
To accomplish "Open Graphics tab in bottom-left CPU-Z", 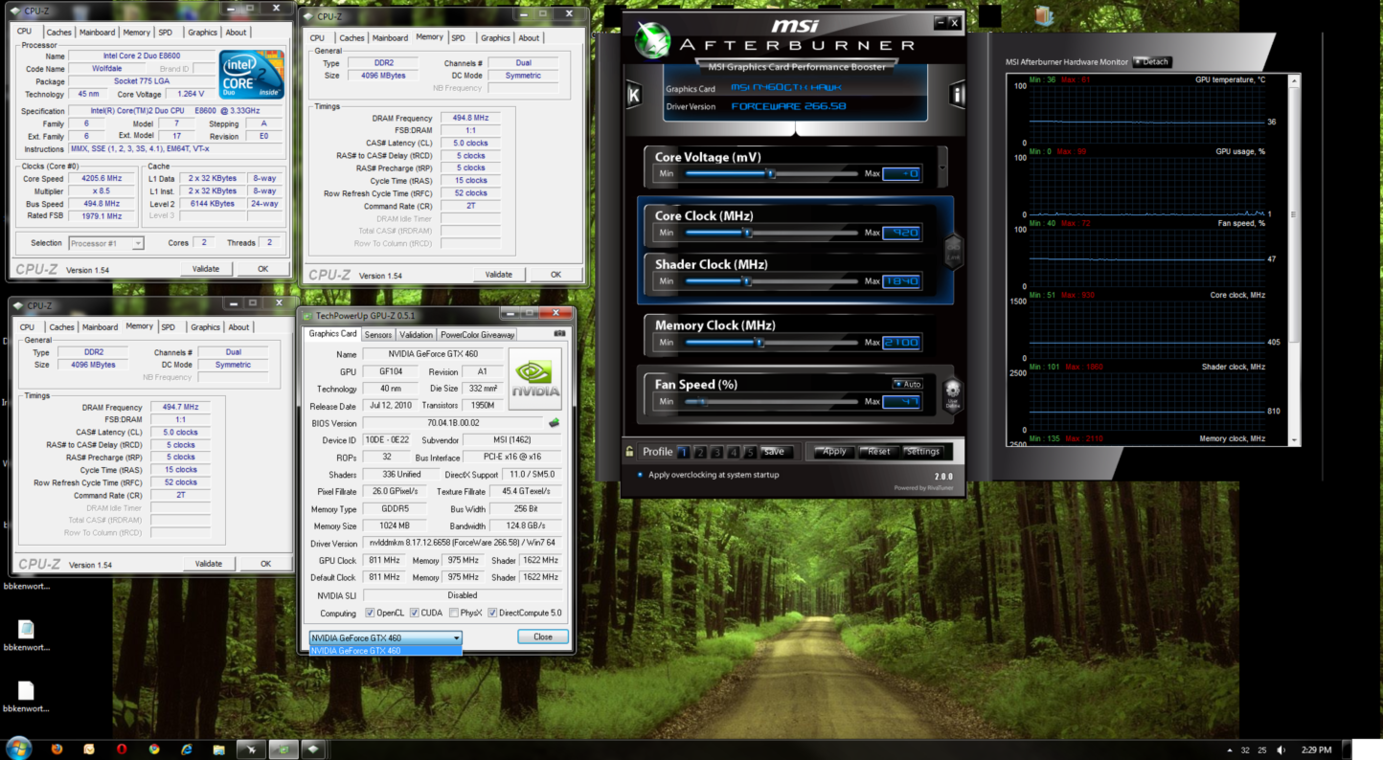I will click(205, 327).
